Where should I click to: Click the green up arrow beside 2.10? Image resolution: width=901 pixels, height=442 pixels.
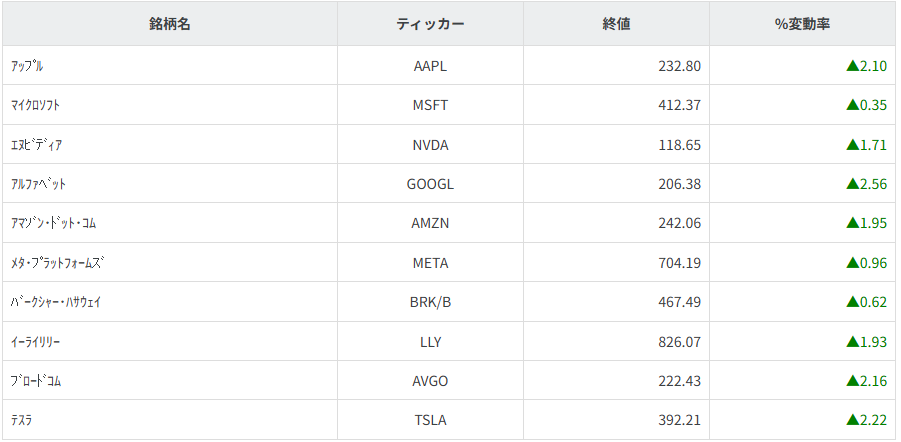pos(852,66)
